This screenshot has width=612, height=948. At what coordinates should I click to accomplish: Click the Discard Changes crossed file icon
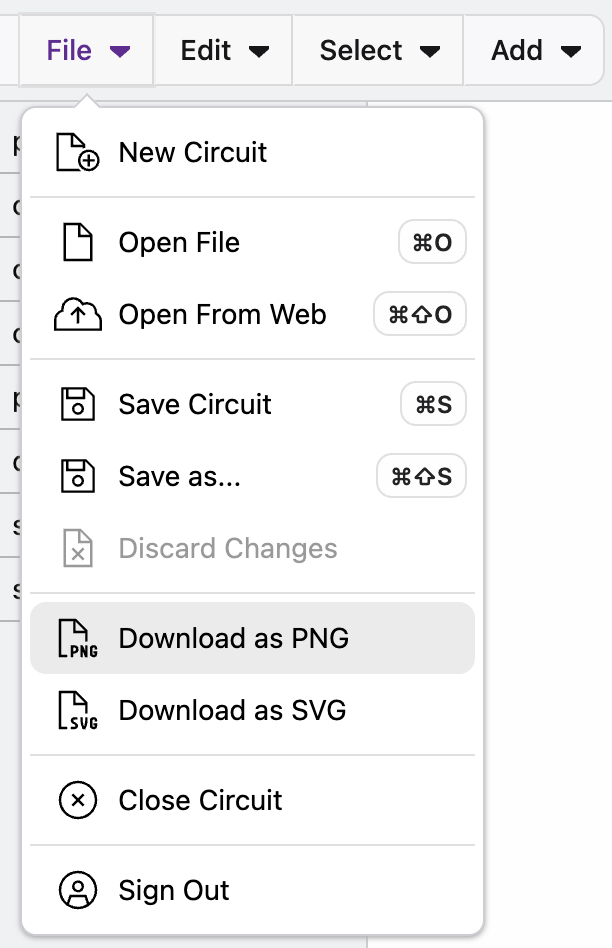coord(77,548)
